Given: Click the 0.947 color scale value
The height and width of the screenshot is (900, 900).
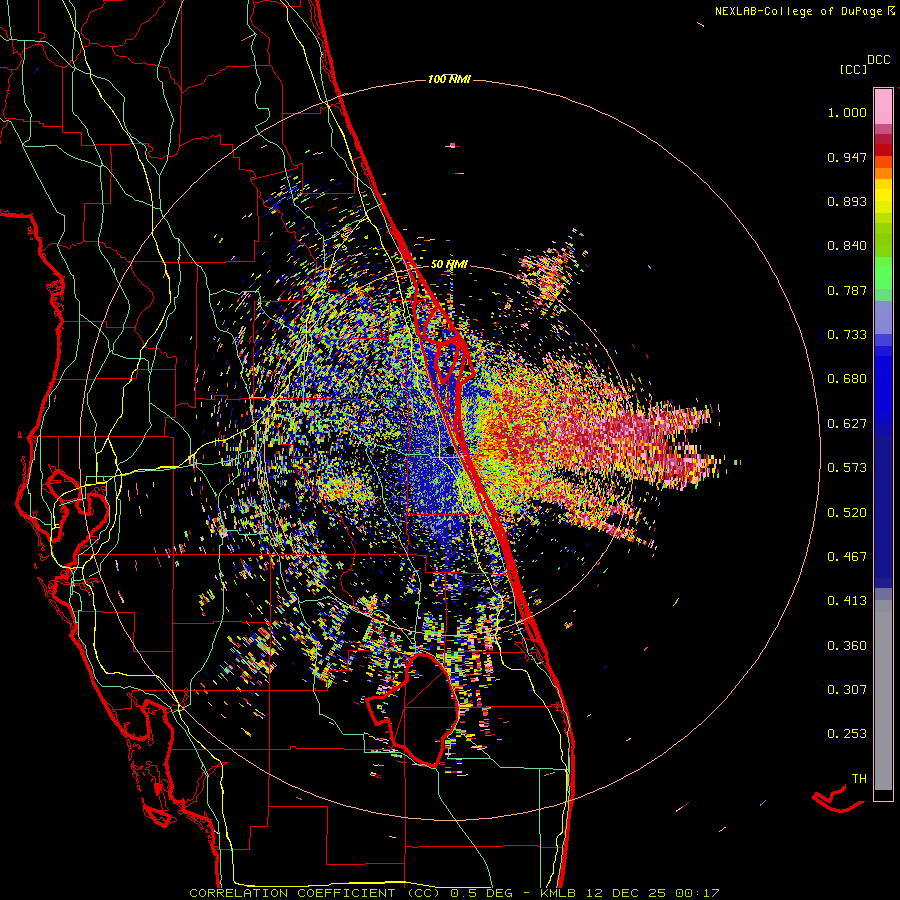Looking at the screenshot, I should [847, 157].
